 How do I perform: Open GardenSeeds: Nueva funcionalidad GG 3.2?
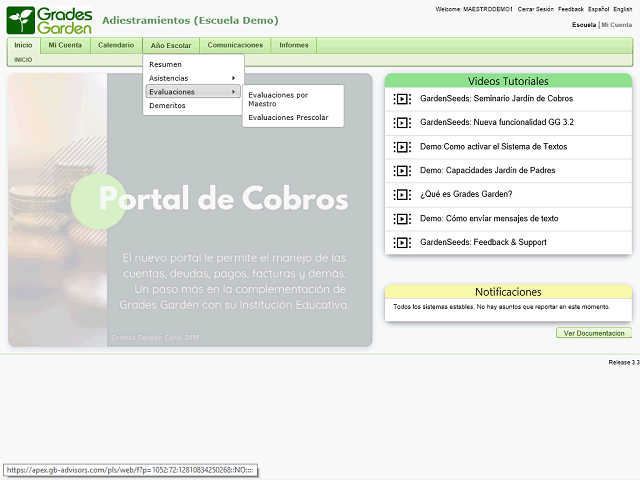click(x=497, y=122)
